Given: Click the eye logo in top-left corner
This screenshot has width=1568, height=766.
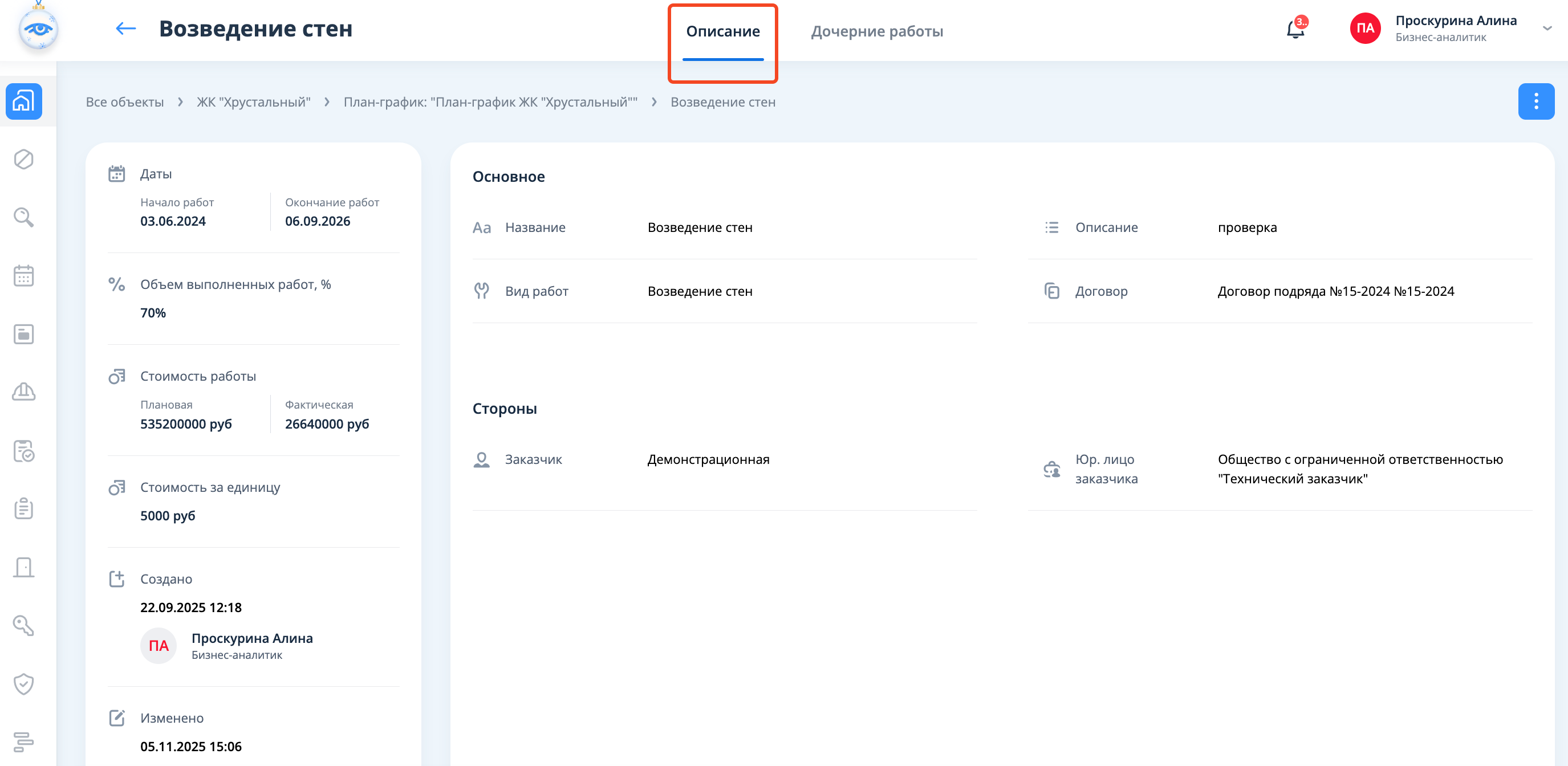Looking at the screenshot, I should 38,28.
